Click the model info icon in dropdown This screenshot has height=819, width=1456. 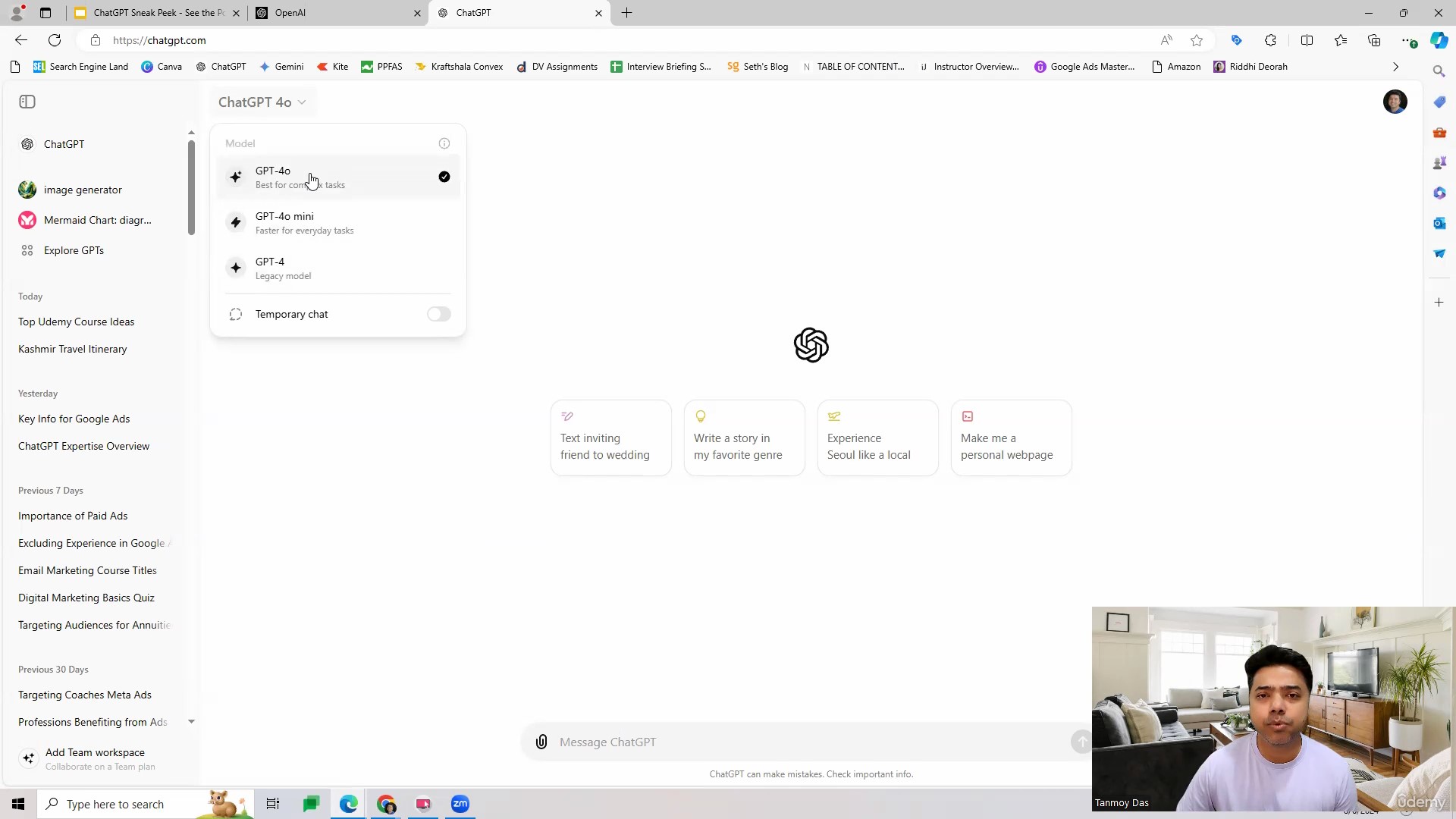[444, 143]
